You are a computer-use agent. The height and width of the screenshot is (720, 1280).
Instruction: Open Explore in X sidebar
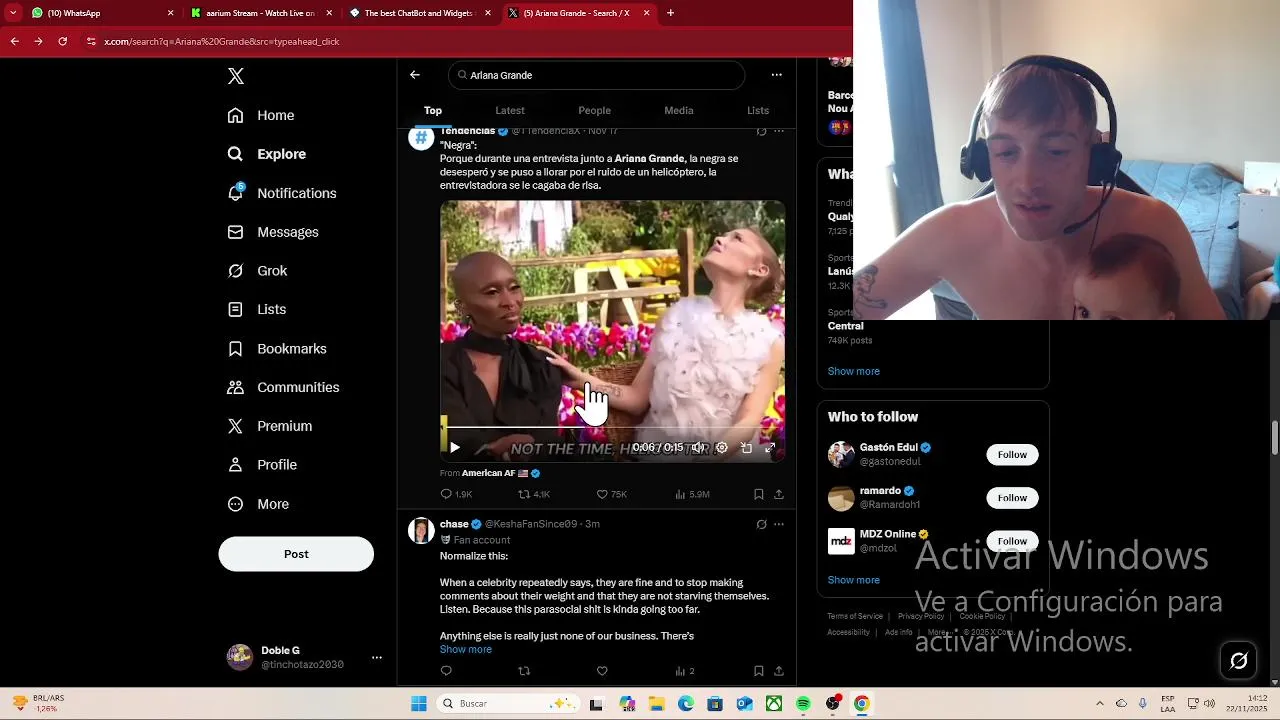pyautogui.click(x=267, y=154)
